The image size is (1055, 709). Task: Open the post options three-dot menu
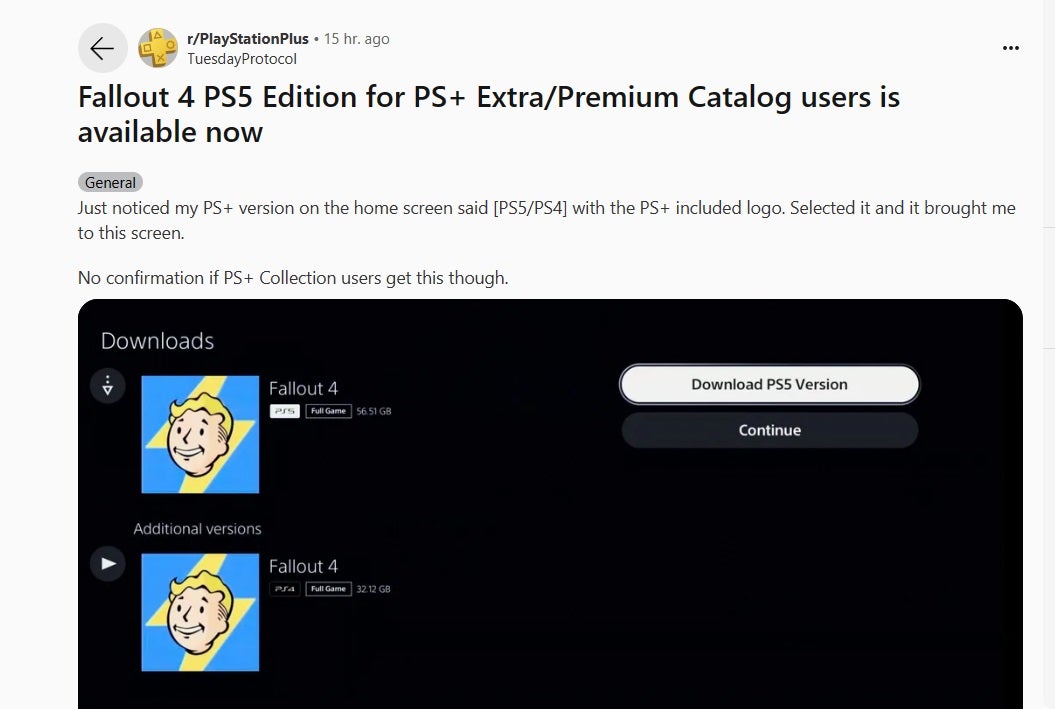click(1011, 47)
